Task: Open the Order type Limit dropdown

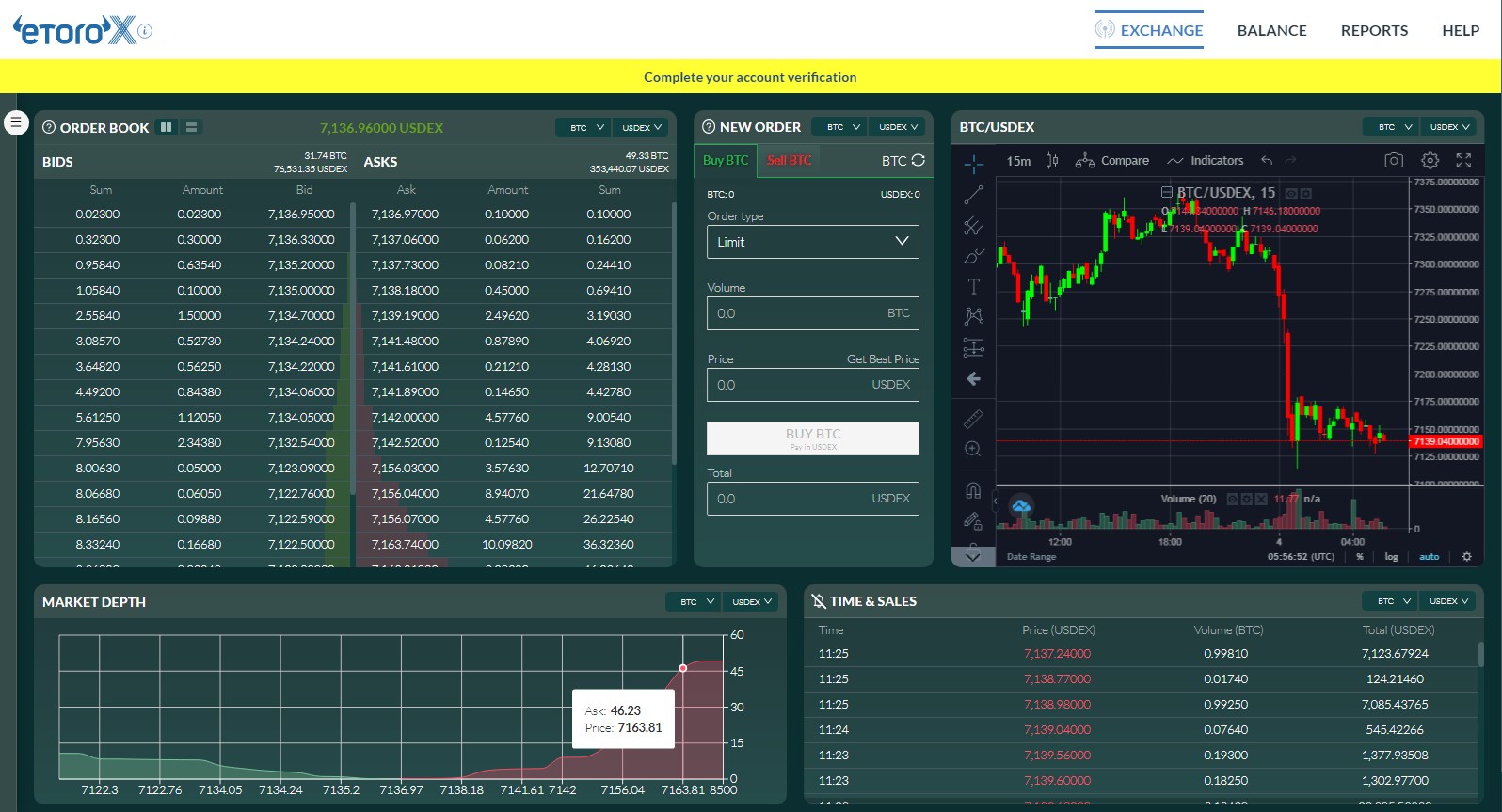Action: click(x=813, y=242)
